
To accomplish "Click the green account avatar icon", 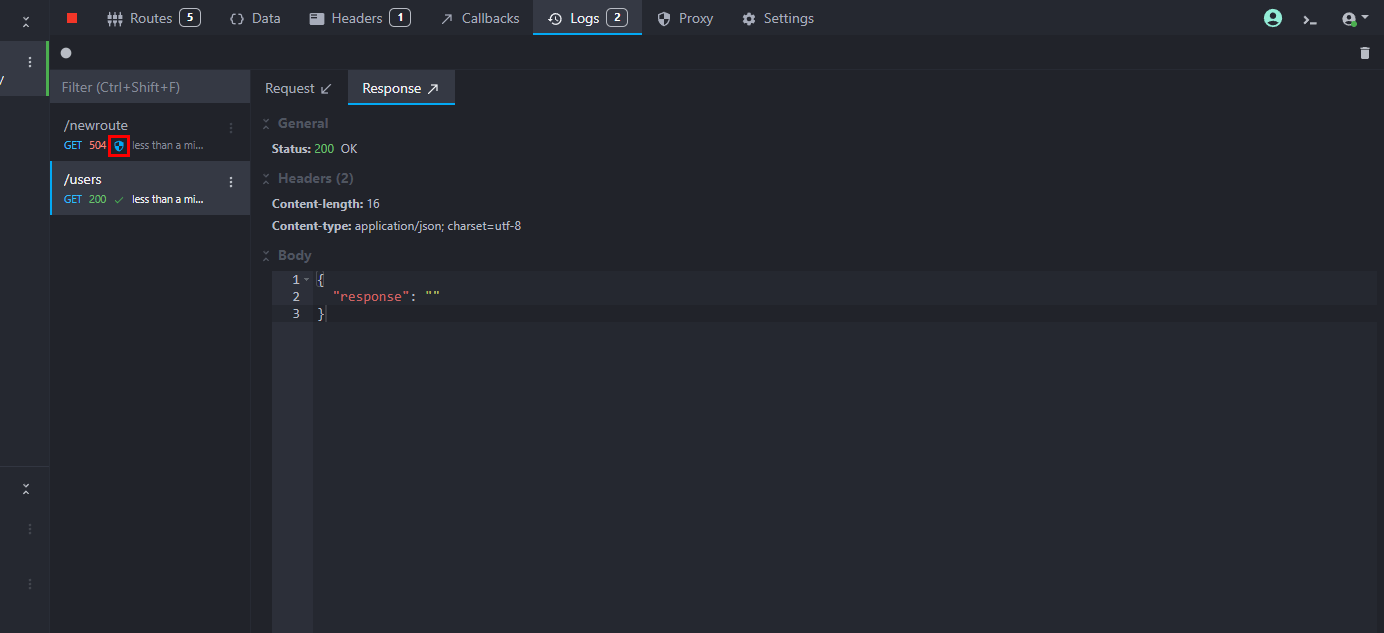I will tap(1273, 18).
